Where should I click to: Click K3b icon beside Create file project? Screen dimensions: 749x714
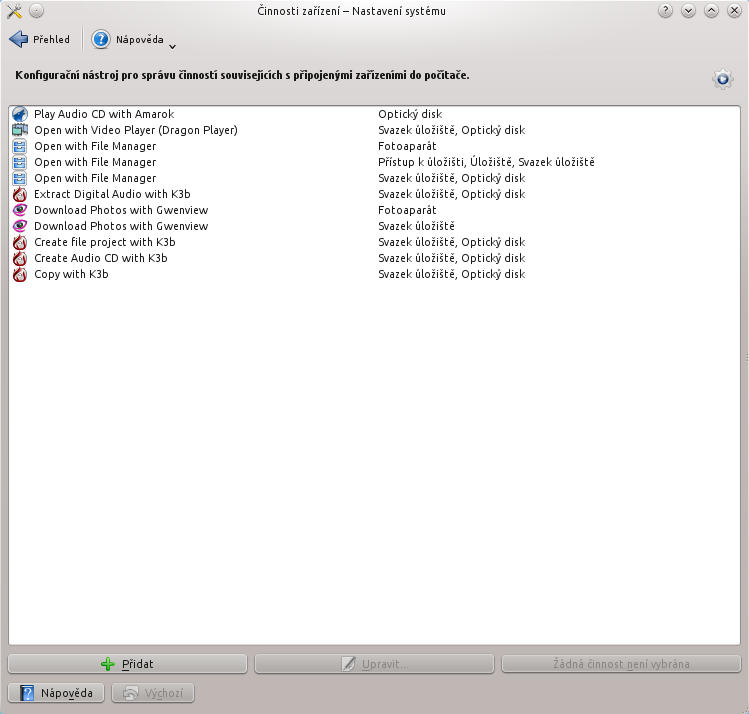20,242
